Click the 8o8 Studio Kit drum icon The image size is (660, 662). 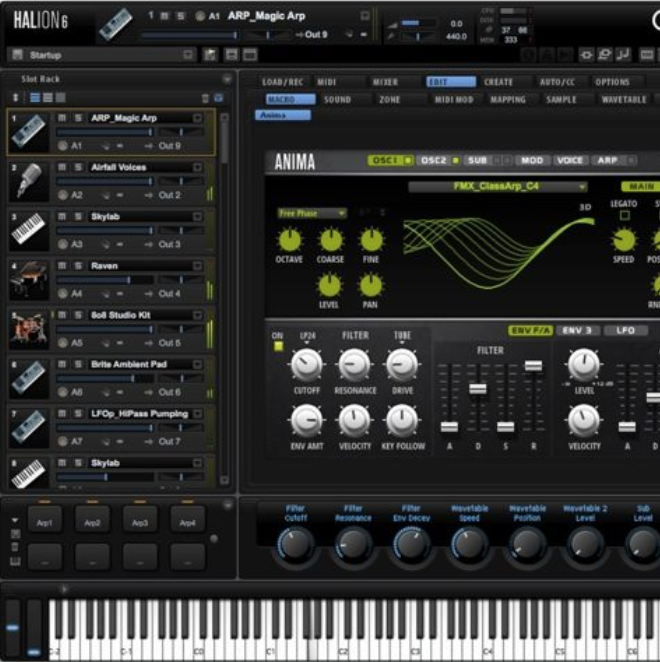(29, 329)
